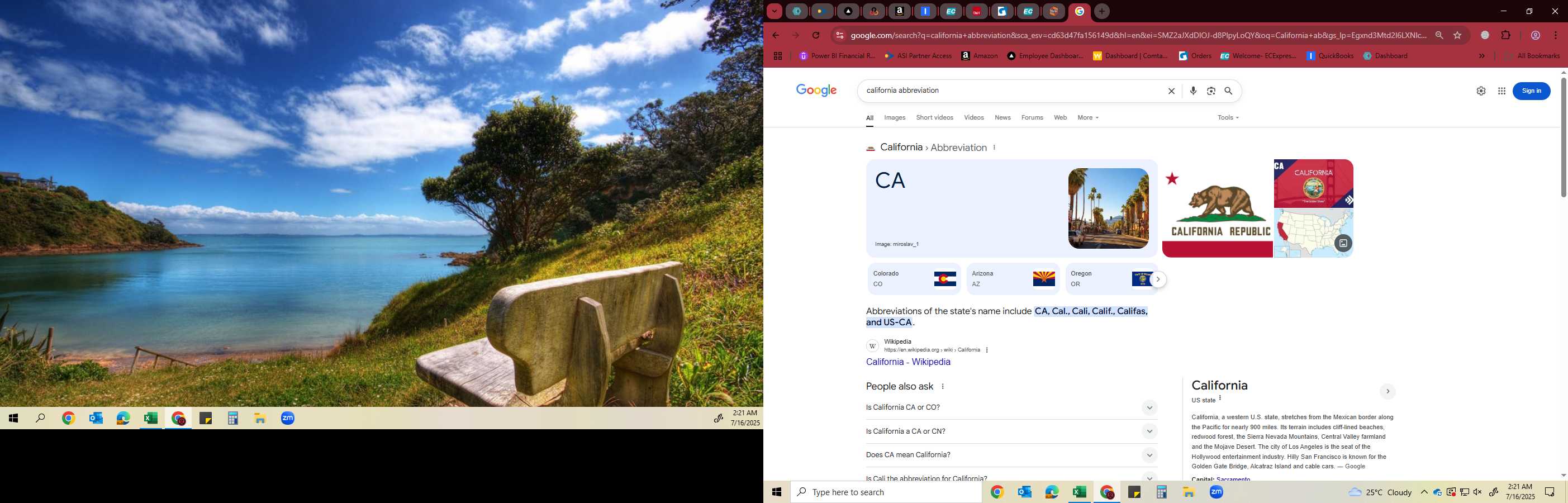Expand the More search filters dropdown
1568x503 pixels.
click(1088, 117)
